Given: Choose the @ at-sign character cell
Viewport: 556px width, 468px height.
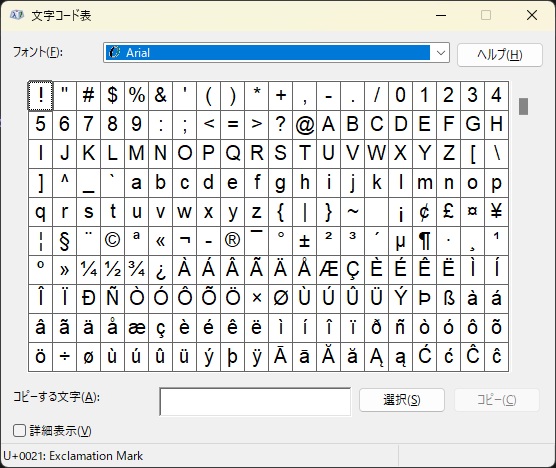Looking at the screenshot, I should pyautogui.click(x=305, y=125).
